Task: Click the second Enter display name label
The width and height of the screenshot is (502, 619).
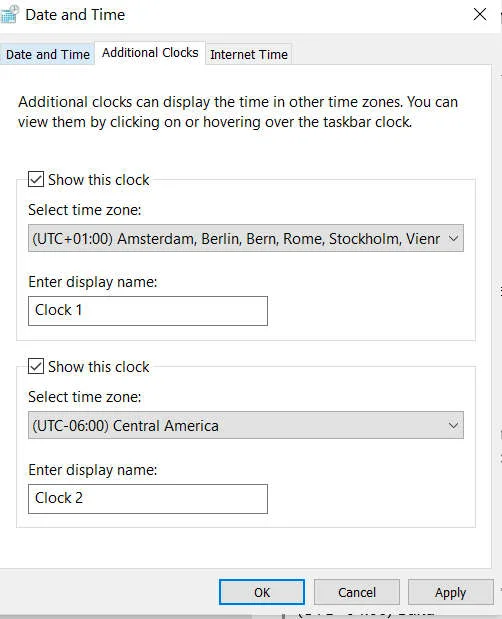Action: tap(93, 470)
